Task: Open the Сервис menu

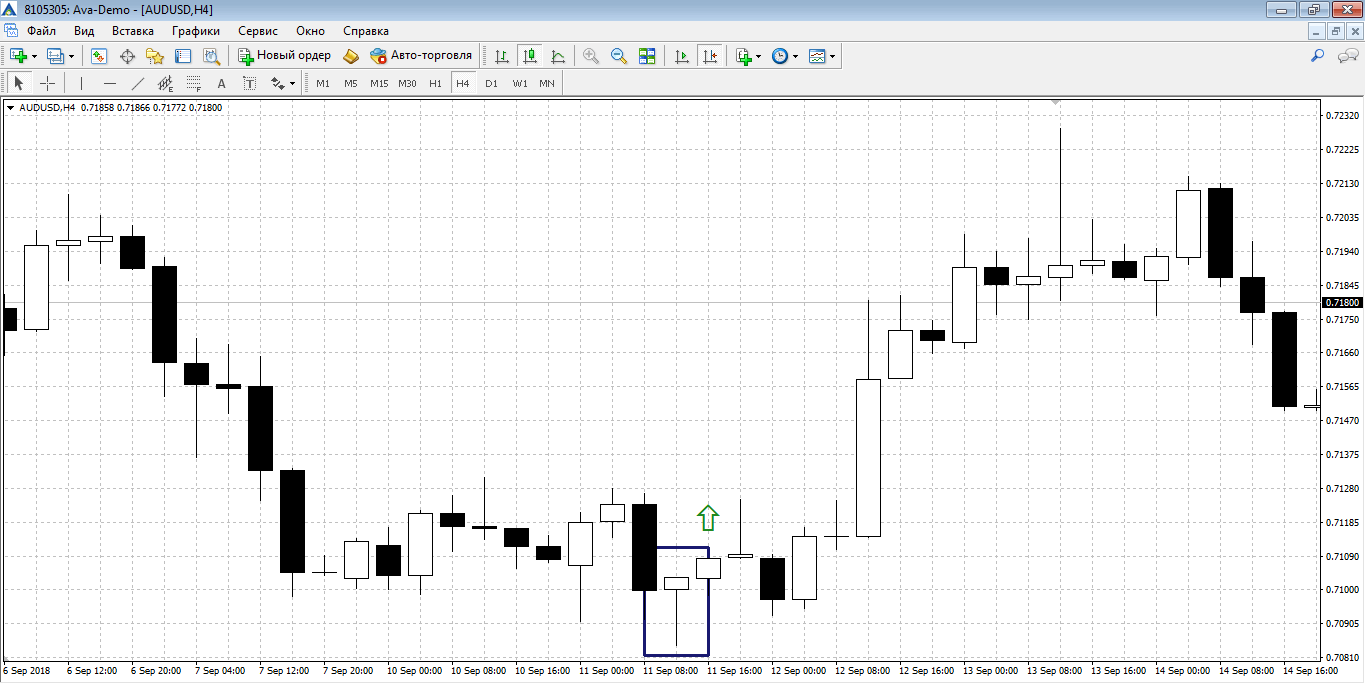Action: 258,31
